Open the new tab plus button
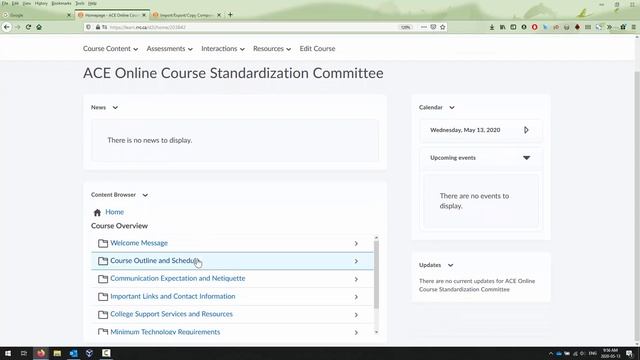Screen dimensions: 640x360 [x=230, y=15]
